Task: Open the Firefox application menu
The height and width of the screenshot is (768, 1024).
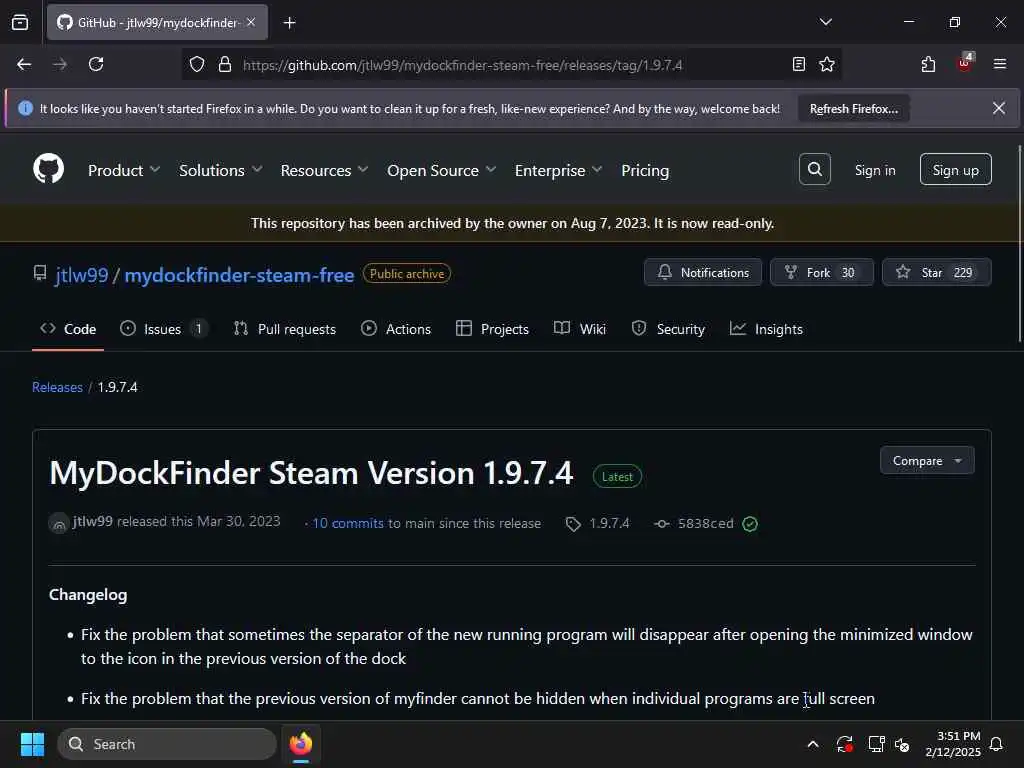Action: (x=999, y=64)
